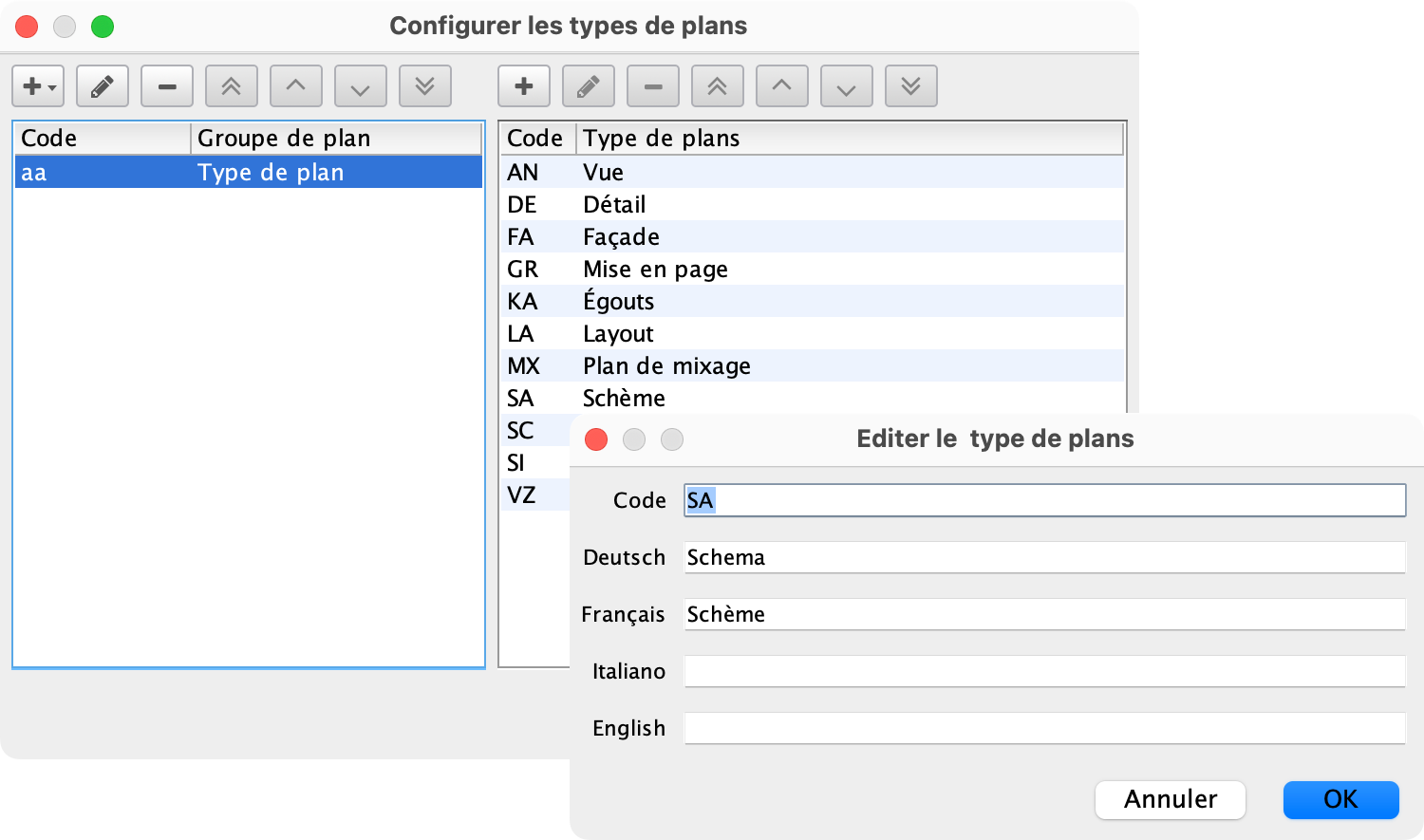Viewport: 1424px width, 840px height.
Task: Click the Code field containing SA
Action: point(1044,500)
